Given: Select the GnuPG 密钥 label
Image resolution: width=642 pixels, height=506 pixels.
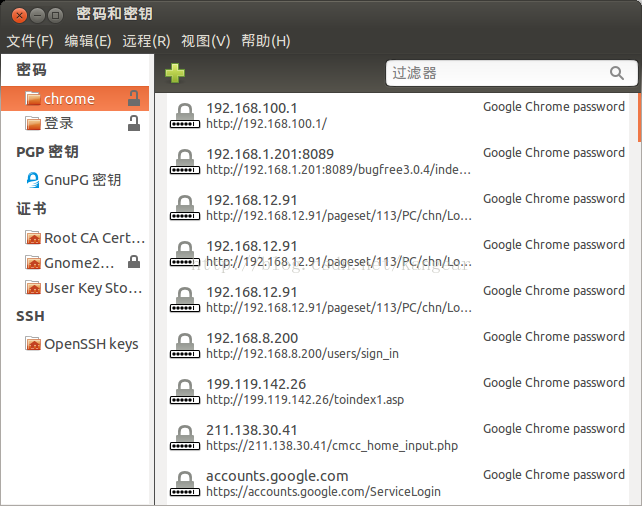Looking at the screenshot, I should (x=83, y=180).
